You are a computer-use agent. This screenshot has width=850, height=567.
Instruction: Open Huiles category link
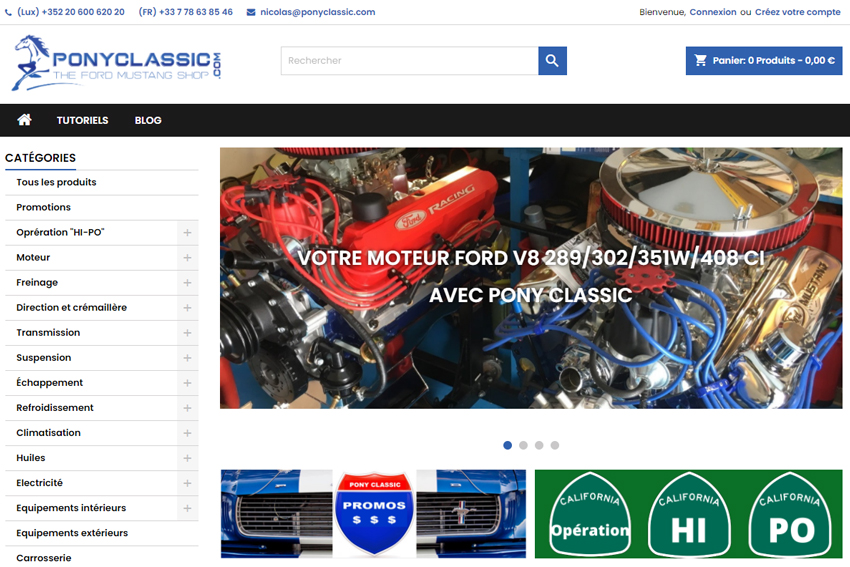[x=31, y=458]
